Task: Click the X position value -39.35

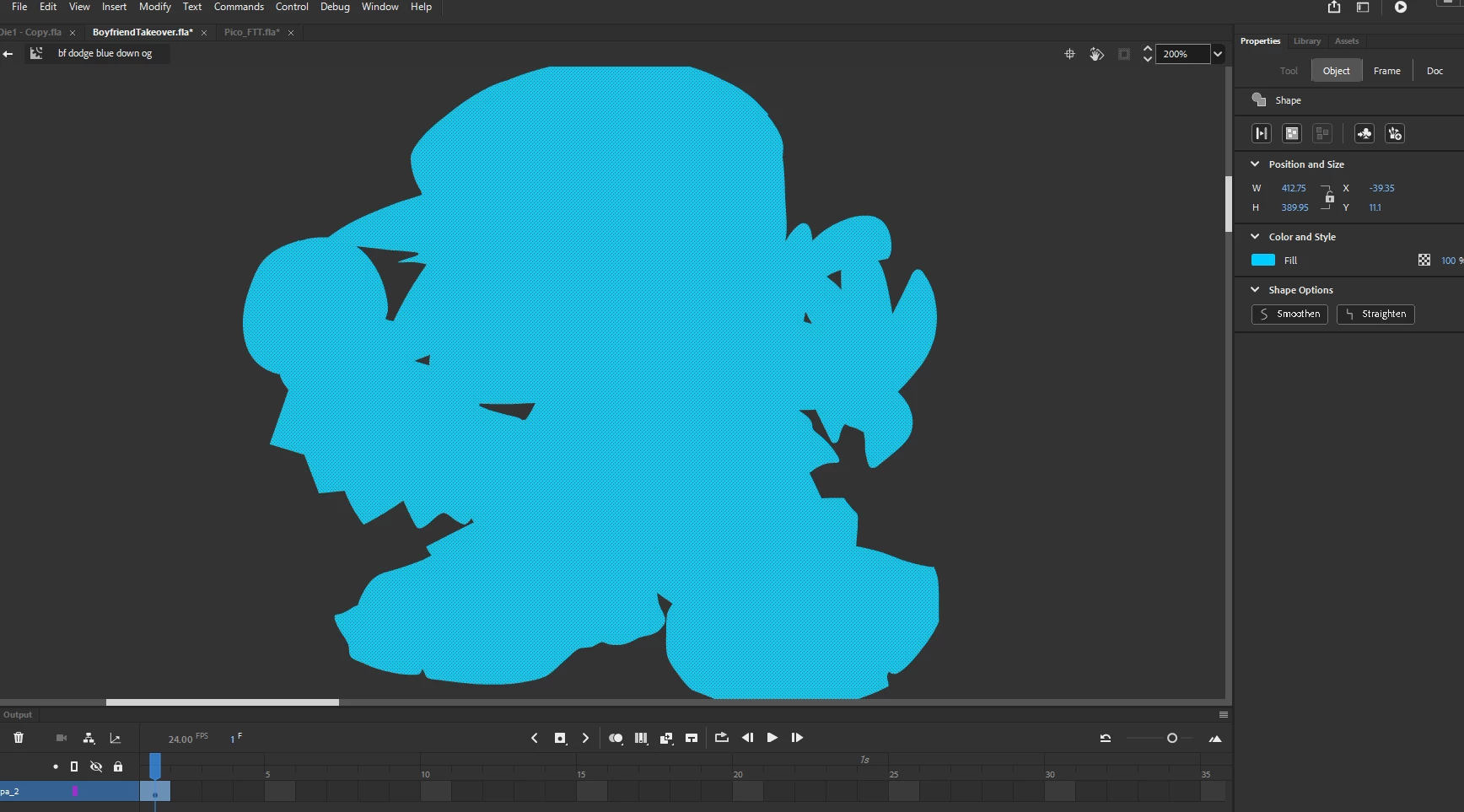Action: 1382,188
